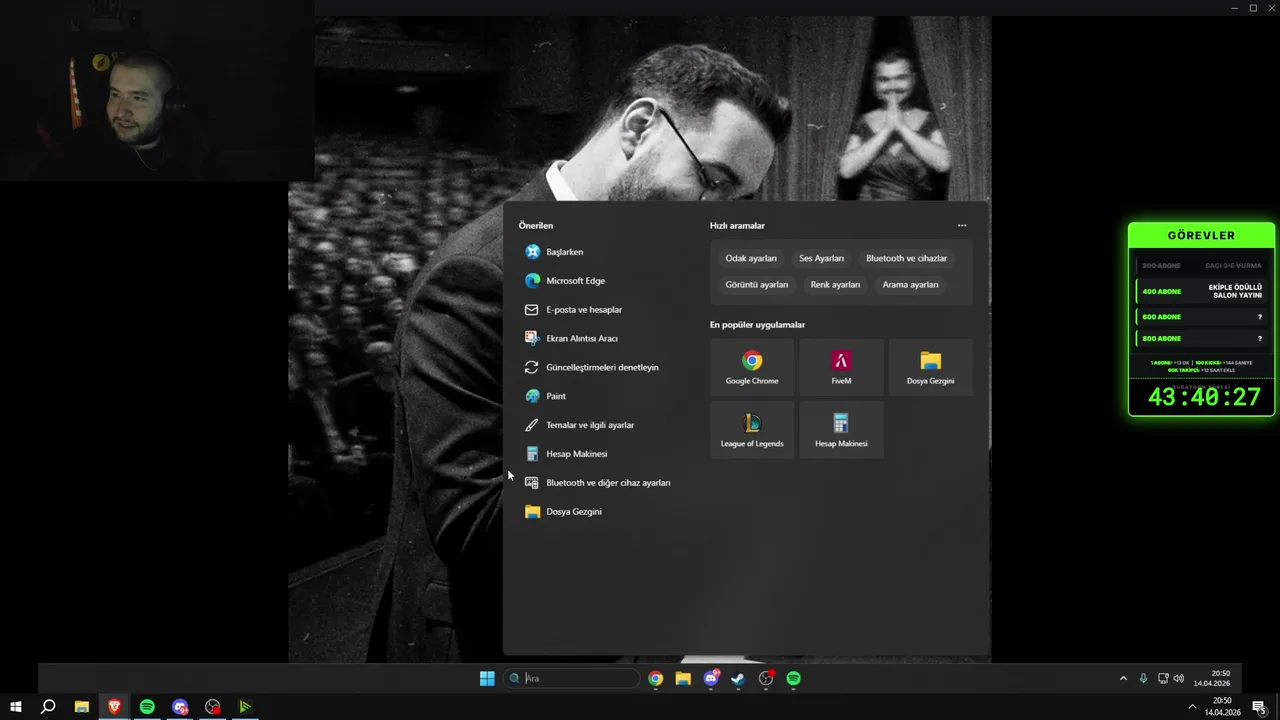
Task: Open File Explorer on the bottom Windows 10 taskbar
Action: click(82, 707)
